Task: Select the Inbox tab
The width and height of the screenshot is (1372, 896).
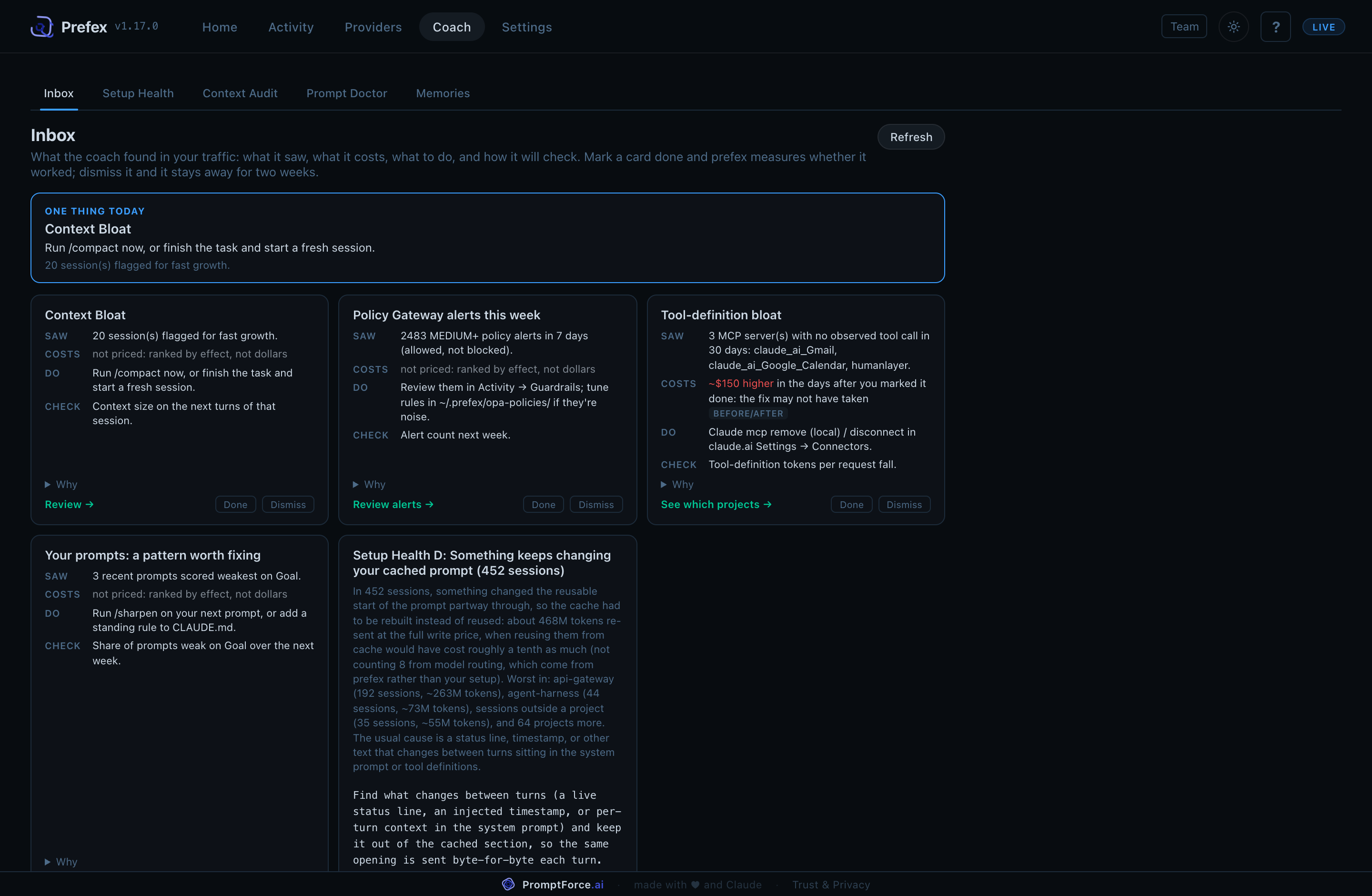Action: (59, 93)
